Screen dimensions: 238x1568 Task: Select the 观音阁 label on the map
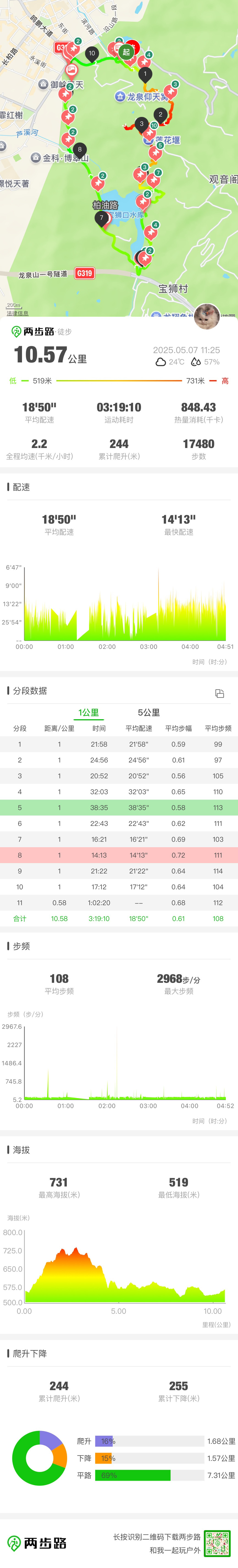pos(223,179)
